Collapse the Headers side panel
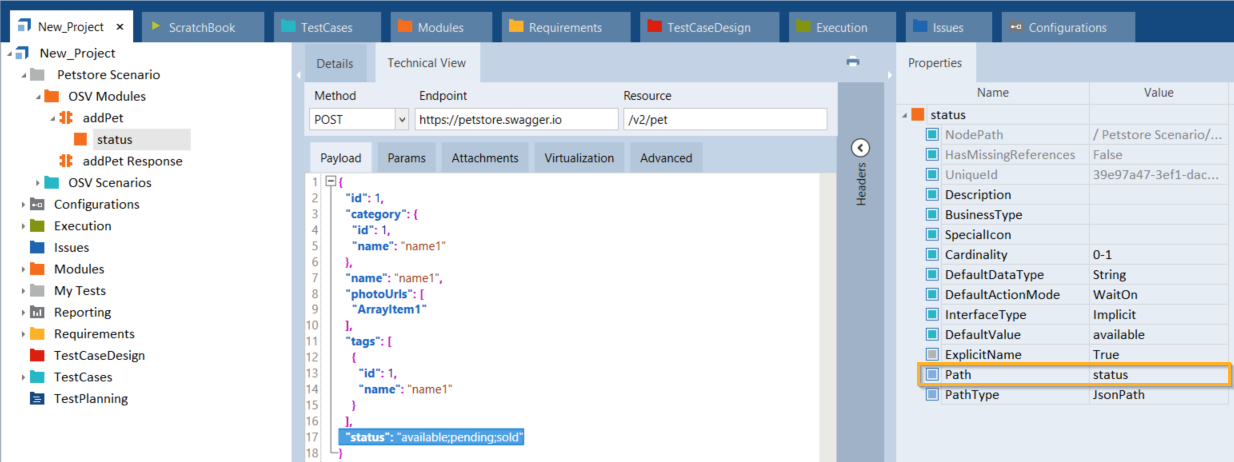Image resolution: width=1234 pixels, height=462 pixels. [860, 148]
